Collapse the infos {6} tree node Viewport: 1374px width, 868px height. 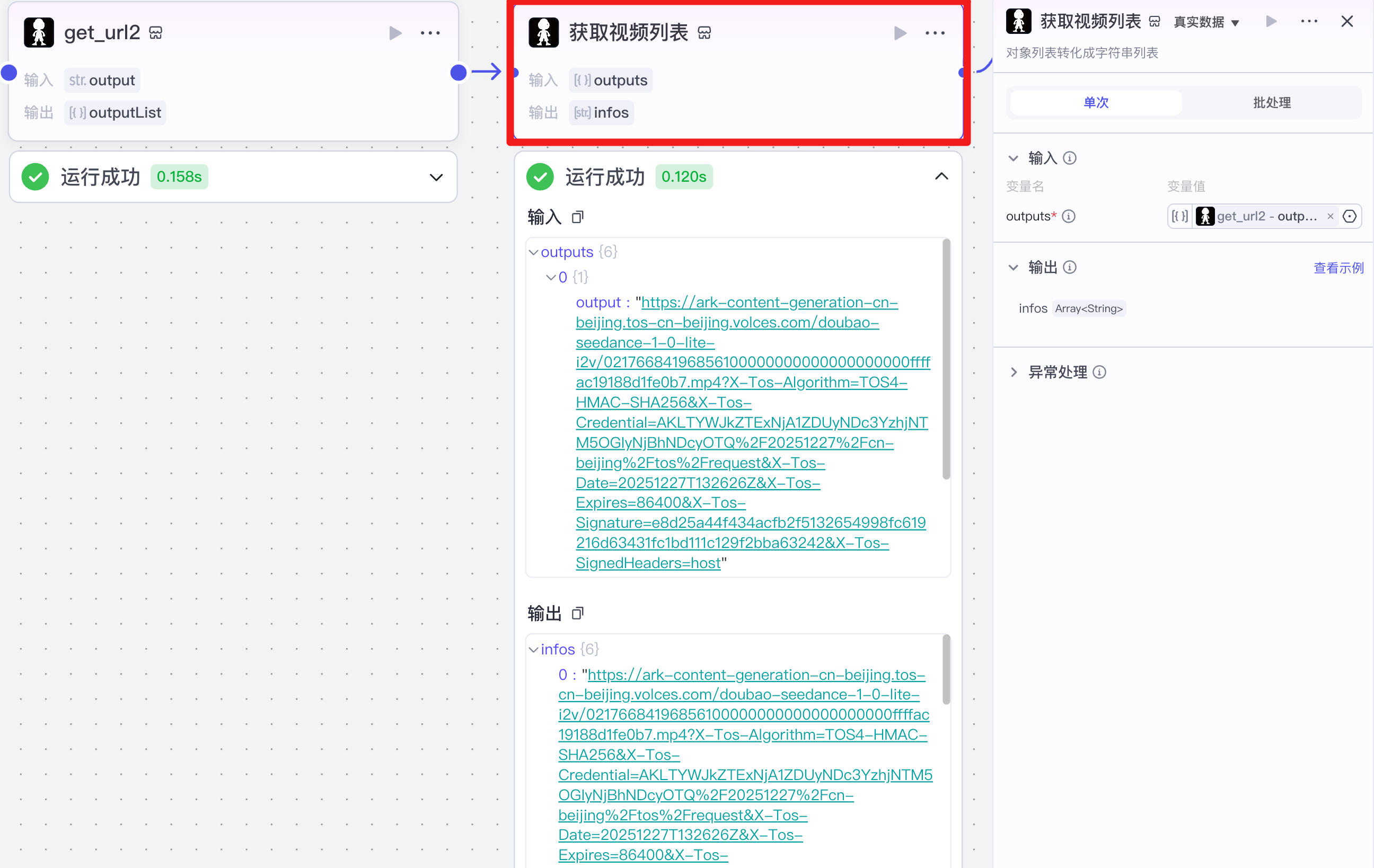click(x=533, y=650)
